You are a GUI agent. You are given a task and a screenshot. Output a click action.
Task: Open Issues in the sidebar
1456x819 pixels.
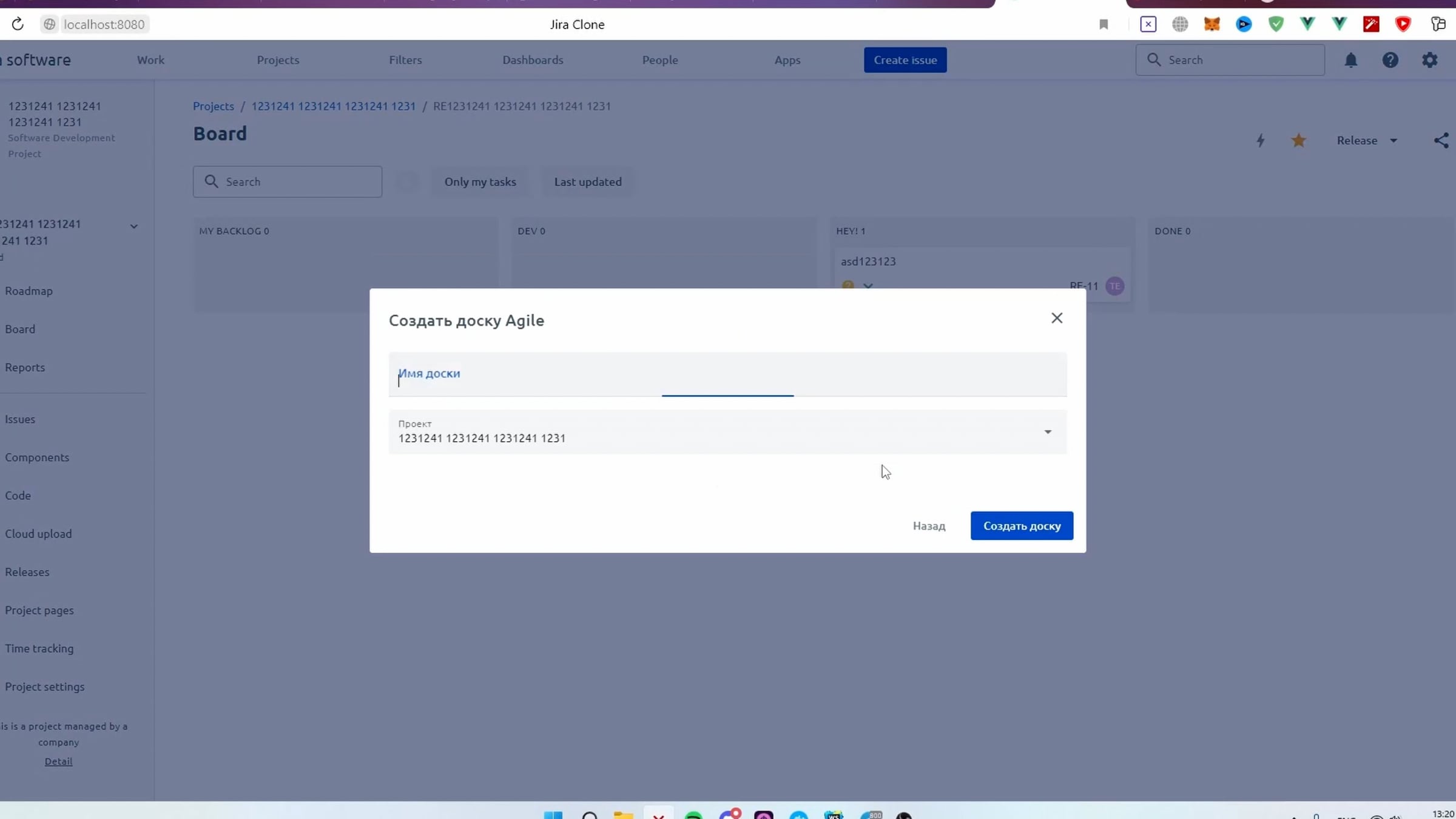tap(20, 419)
